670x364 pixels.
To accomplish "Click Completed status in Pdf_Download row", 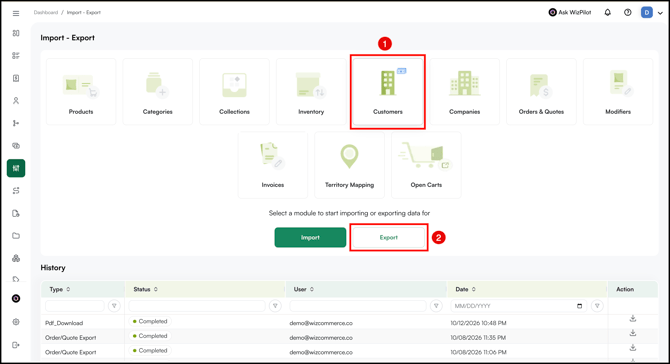I will [x=150, y=321].
